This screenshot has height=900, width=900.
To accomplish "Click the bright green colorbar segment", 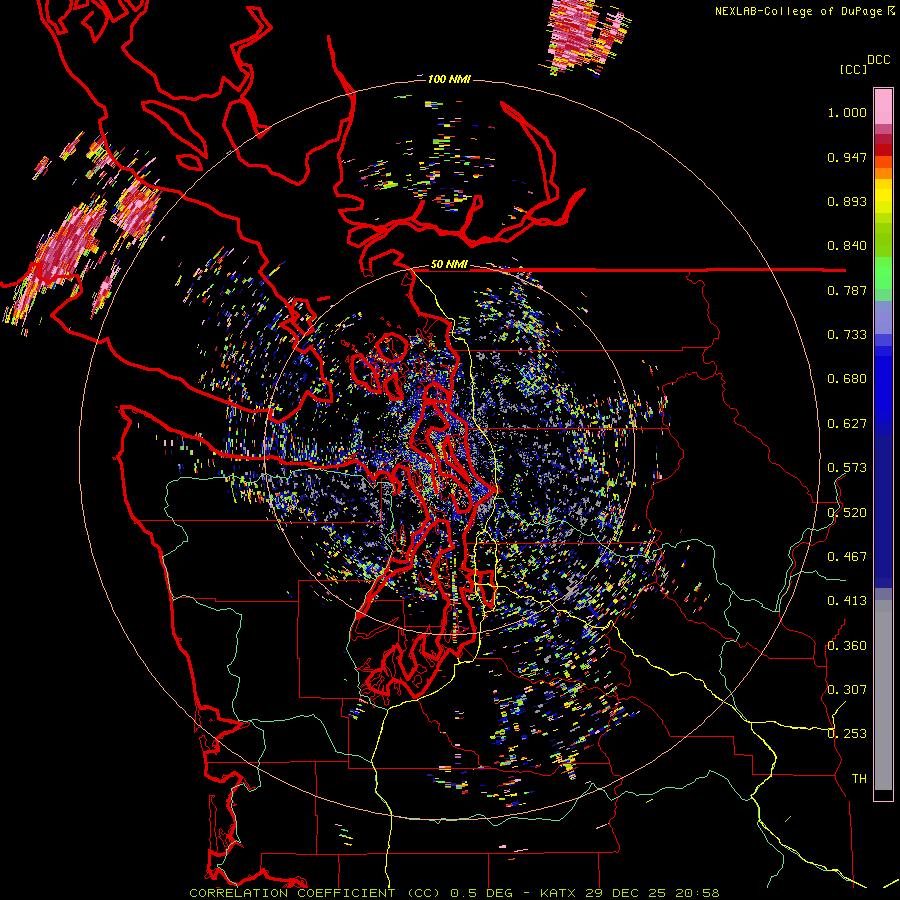I will (883, 273).
